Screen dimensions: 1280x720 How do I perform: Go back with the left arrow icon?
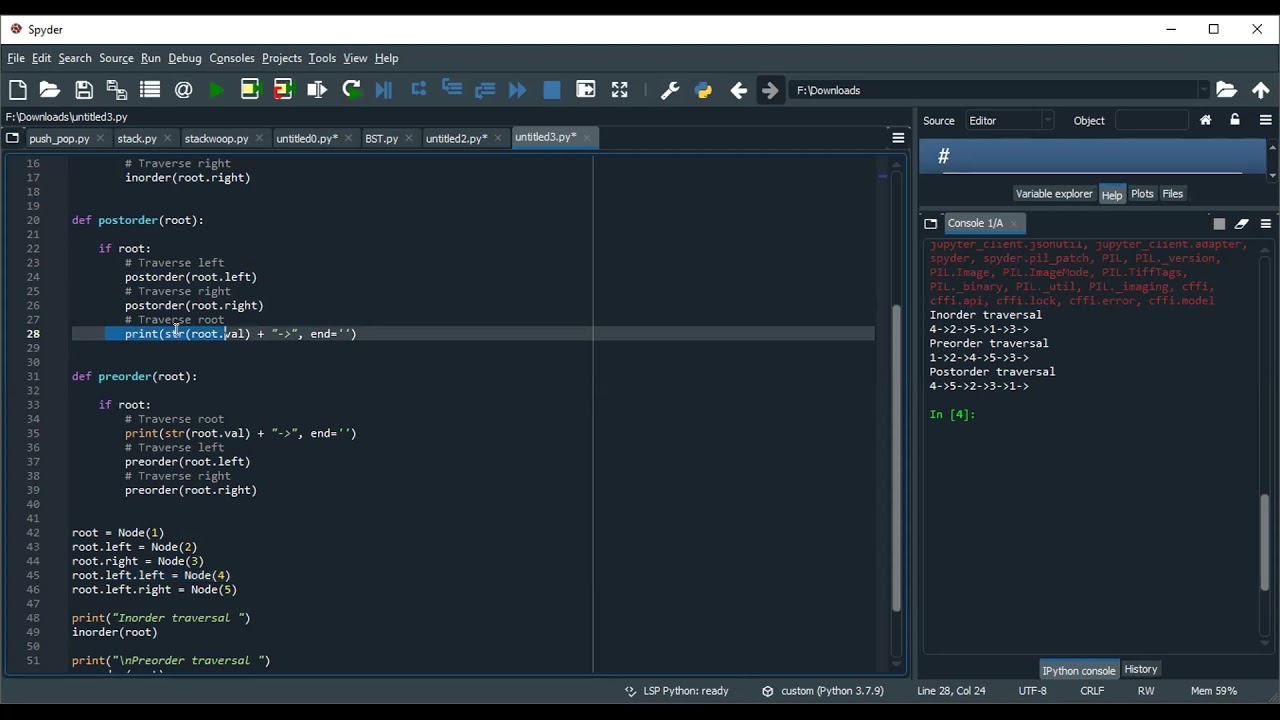[738, 90]
